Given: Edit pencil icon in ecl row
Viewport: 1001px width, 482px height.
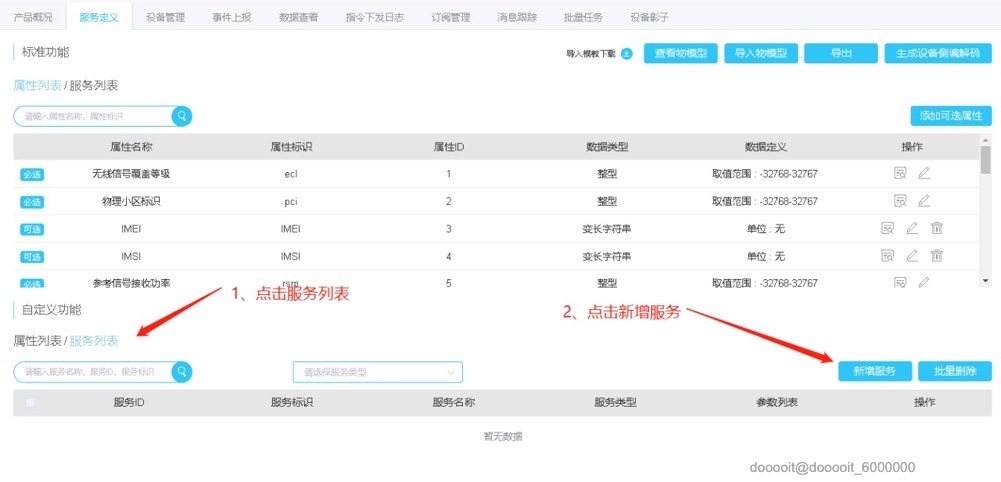Looking at the screenshot, I should coord(924,173).
